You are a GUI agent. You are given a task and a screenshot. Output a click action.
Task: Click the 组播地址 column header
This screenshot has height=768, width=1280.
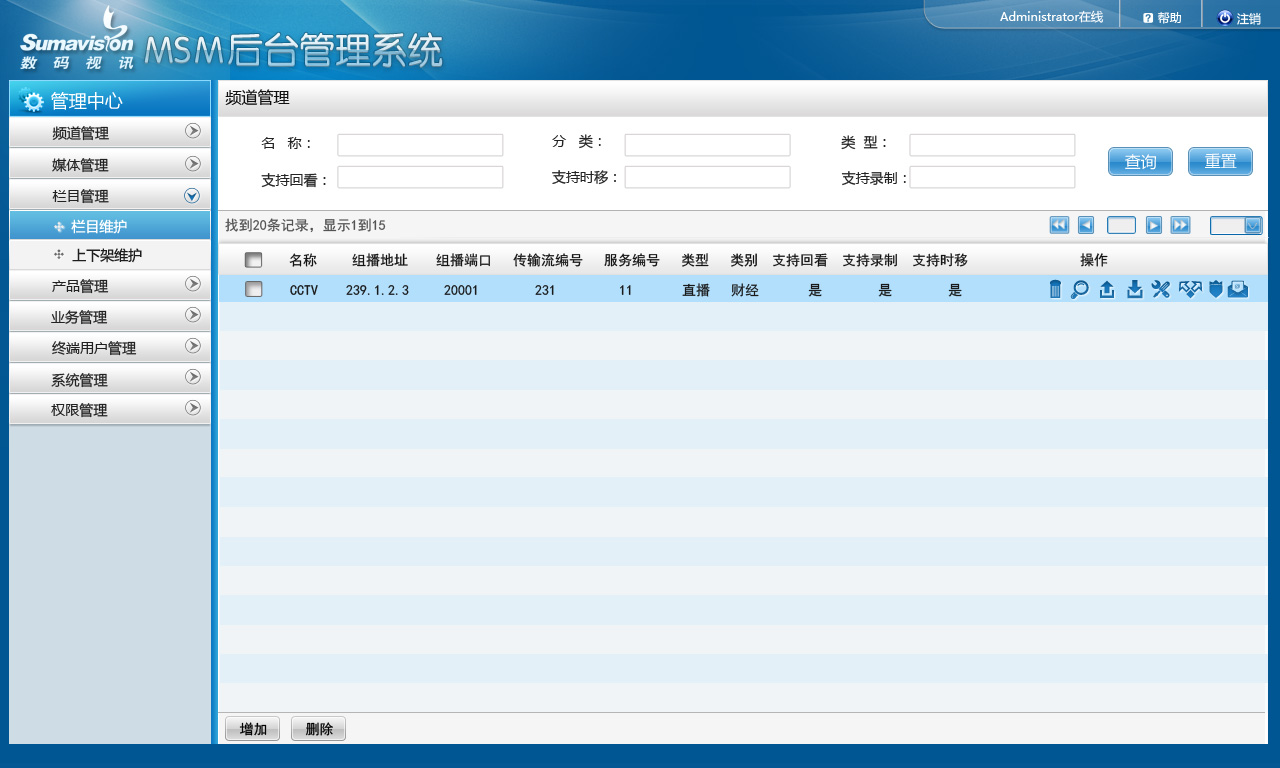[380, 260]
